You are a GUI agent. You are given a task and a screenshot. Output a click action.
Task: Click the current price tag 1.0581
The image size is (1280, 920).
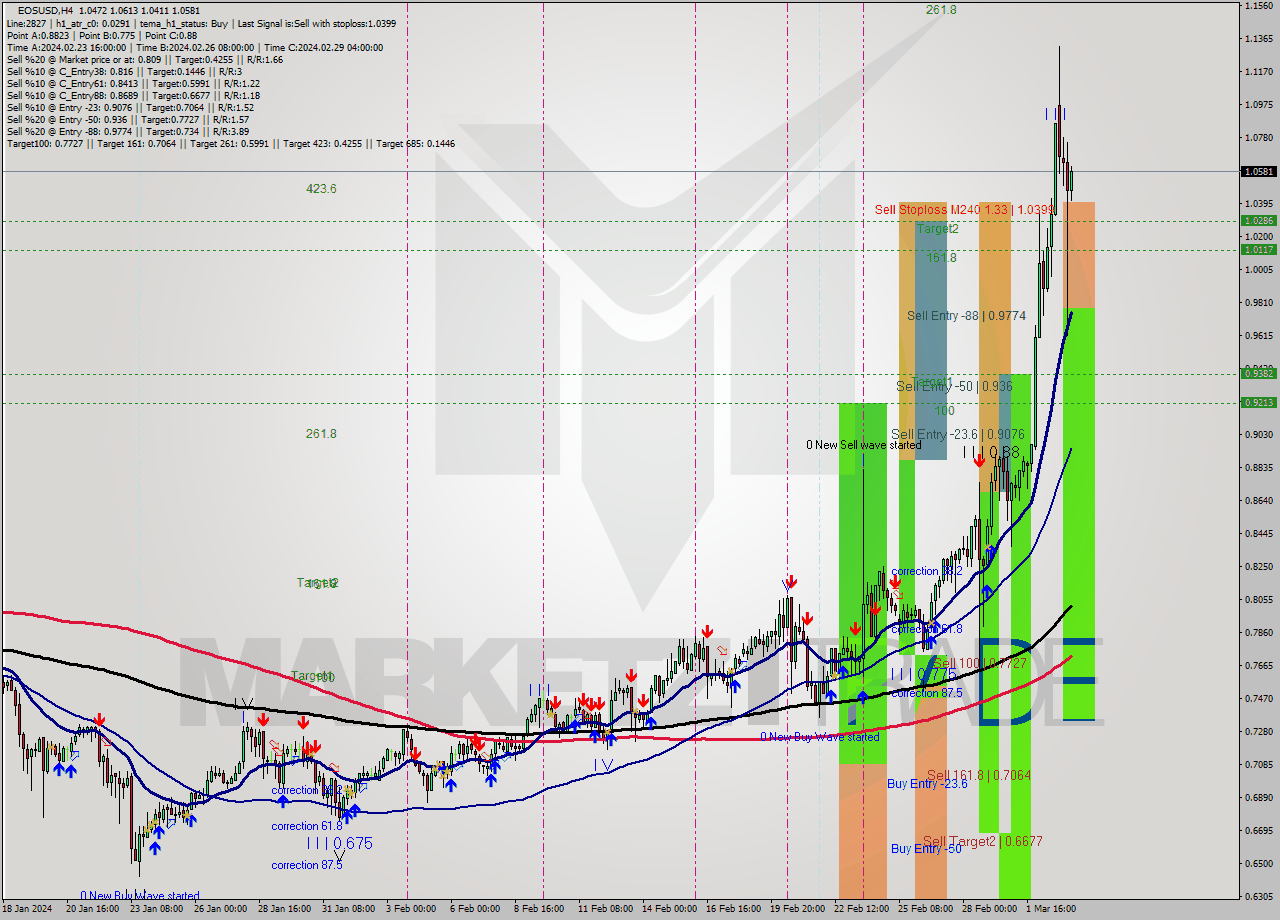1258,171
